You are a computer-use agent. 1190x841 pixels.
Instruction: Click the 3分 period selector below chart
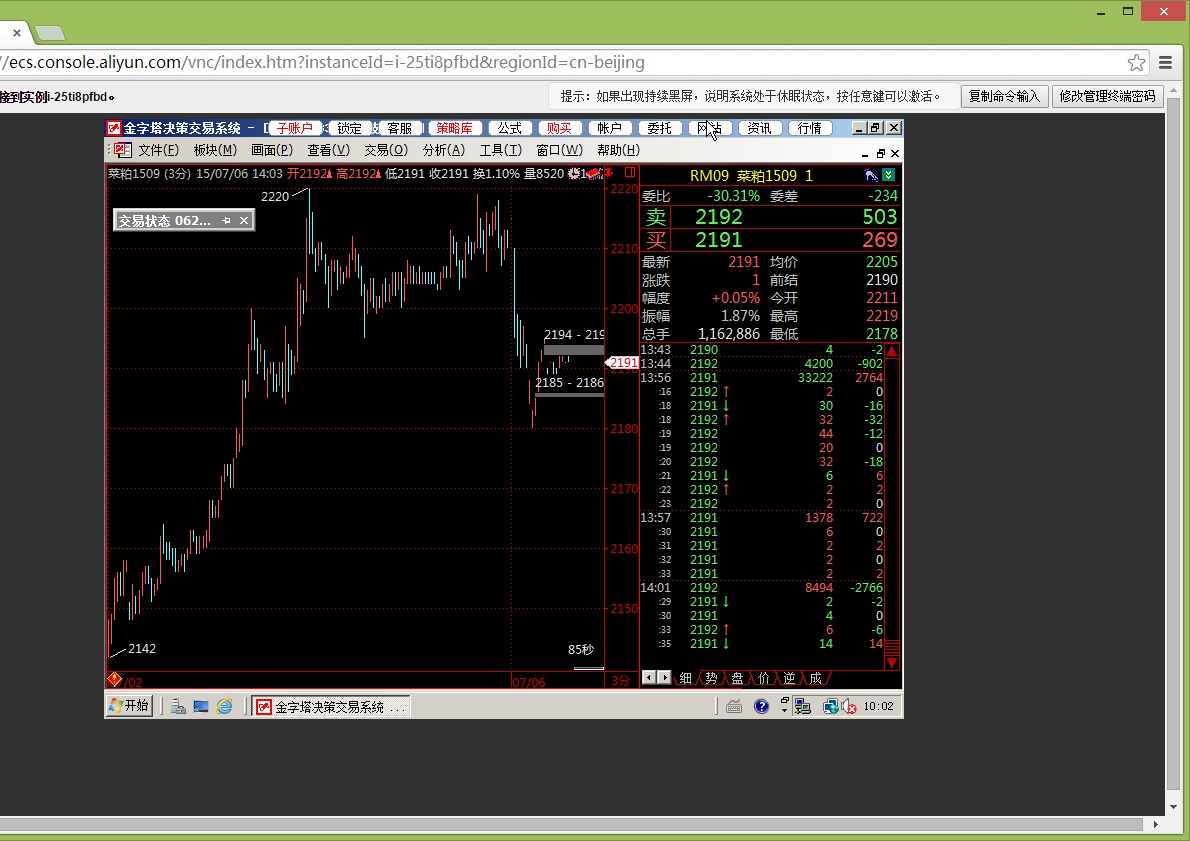click(x=621, y=680)
